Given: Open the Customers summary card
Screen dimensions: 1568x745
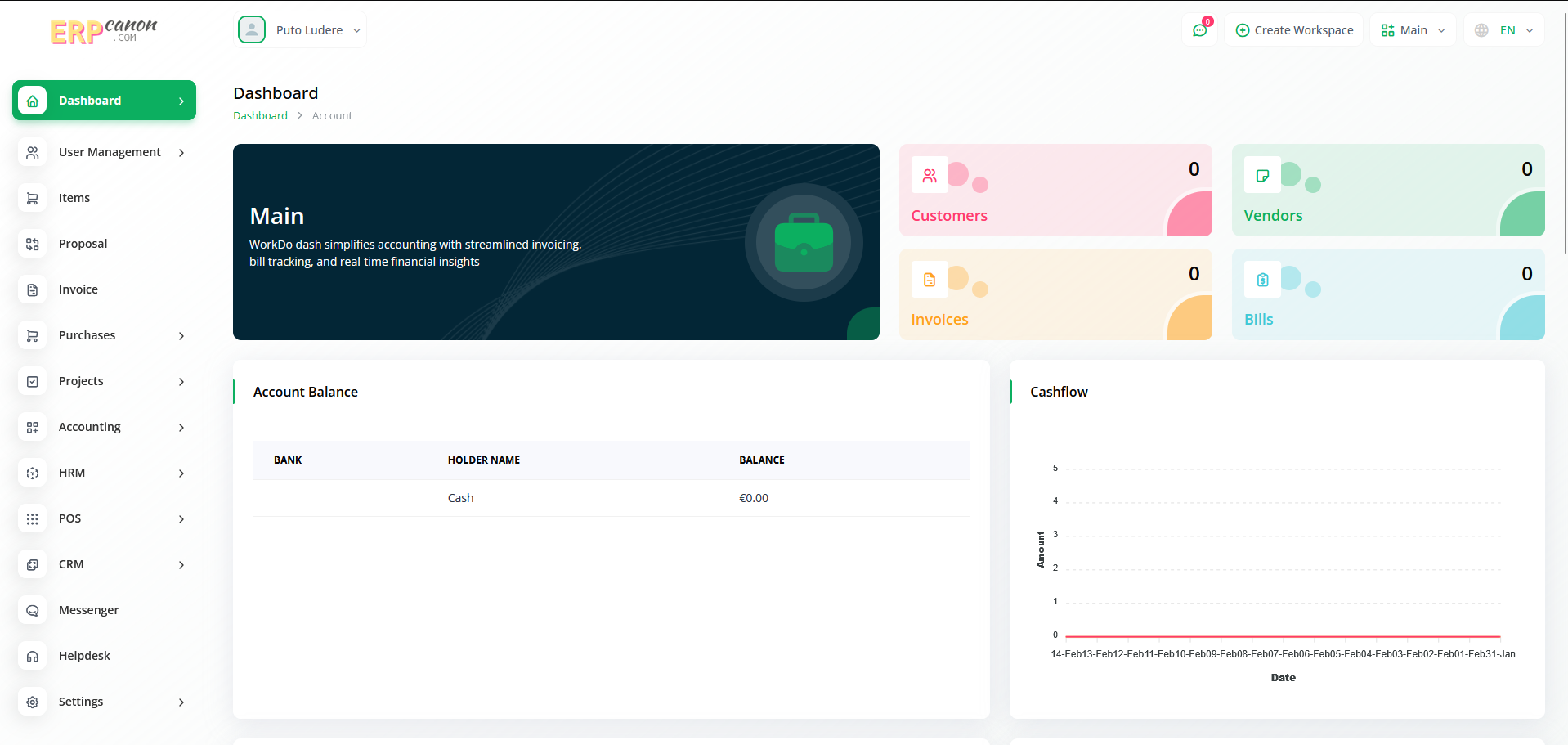Looking at the screenshot, I should tap(1055, 191).
